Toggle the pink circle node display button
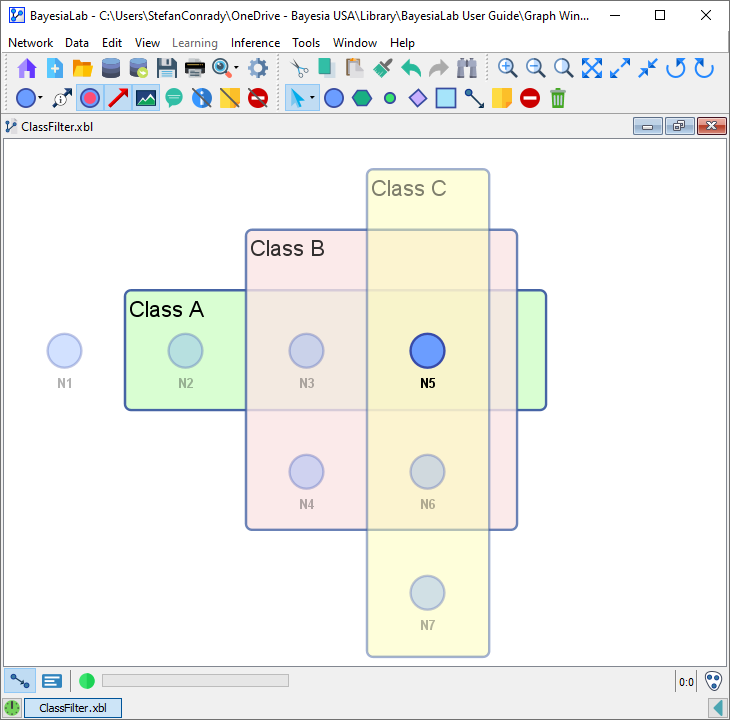730x720 pixels. (x=90, y=98)
